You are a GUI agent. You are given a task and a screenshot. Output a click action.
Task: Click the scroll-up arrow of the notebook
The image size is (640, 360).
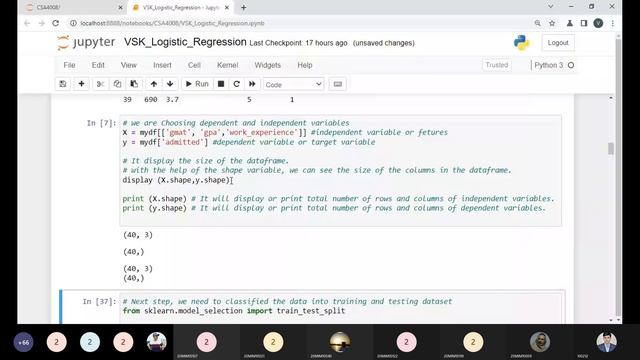pyautogui.click(x=611, y=98)
